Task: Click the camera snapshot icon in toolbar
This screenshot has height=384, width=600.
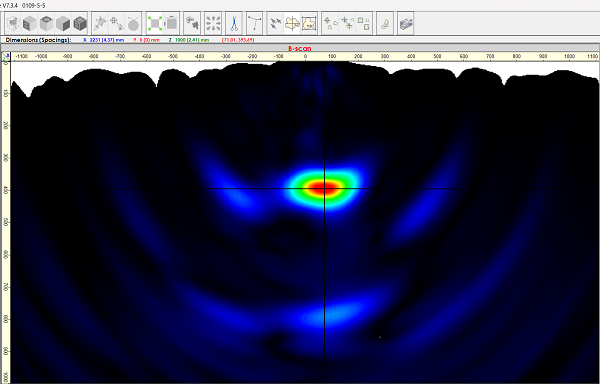Action: pos(405,24)
